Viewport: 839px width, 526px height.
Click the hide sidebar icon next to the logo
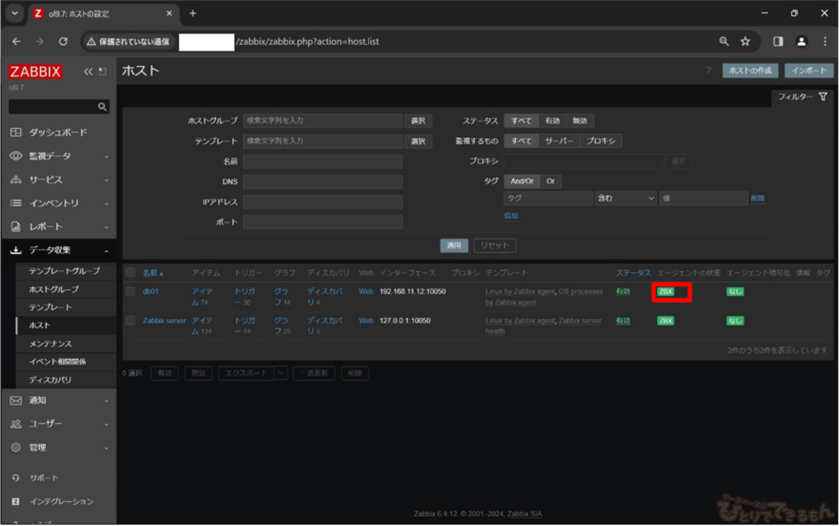[x=102, y=71]
